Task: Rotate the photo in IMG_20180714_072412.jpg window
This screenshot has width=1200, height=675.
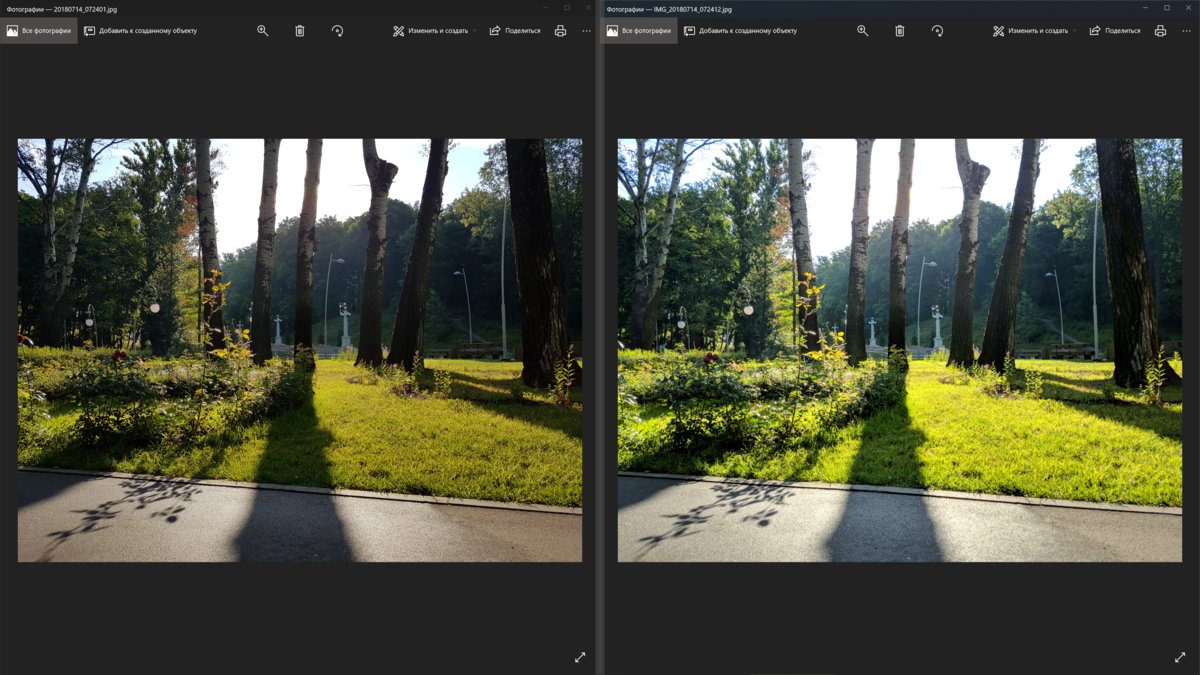Action: click(x=938, y=31)
